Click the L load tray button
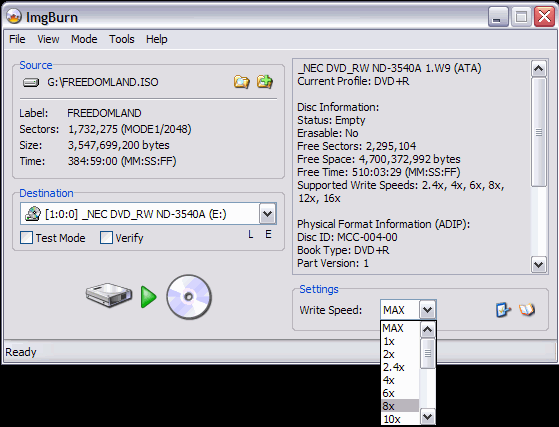 coord(251,235)
